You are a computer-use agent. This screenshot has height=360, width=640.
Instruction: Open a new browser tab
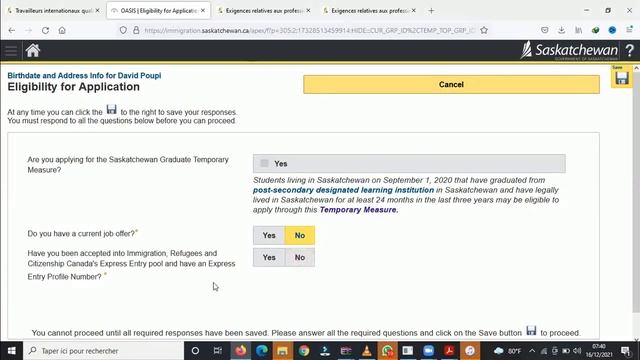431,11
